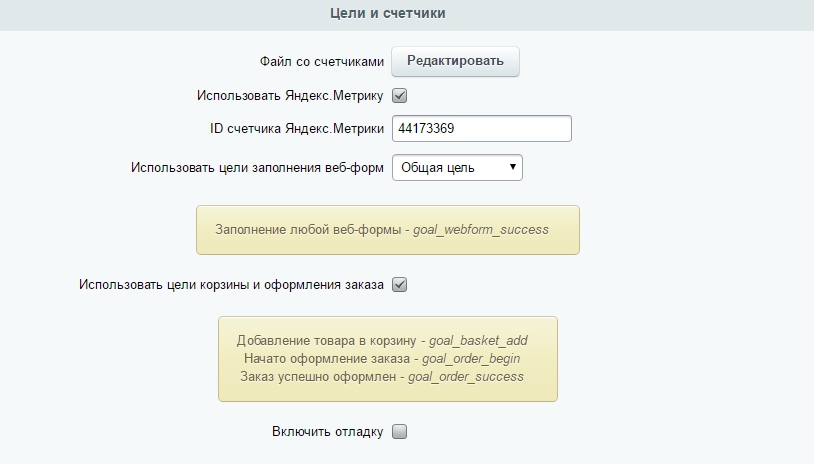This screenshot has width=814, height=464.
Task: Click the Использовать Яндекс.Метрику label text
Action: [x=291, y=96]
